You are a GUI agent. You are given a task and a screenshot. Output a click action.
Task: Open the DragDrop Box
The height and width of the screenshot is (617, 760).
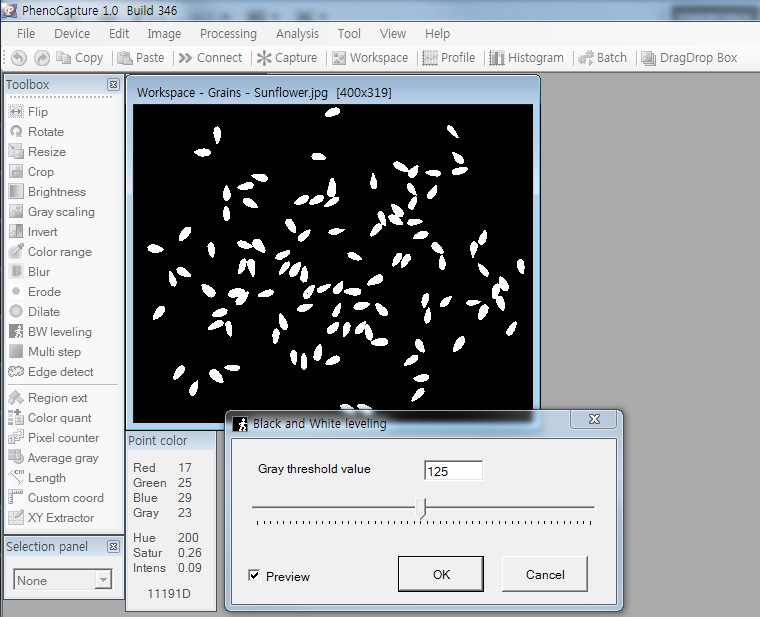click(689, 58)
